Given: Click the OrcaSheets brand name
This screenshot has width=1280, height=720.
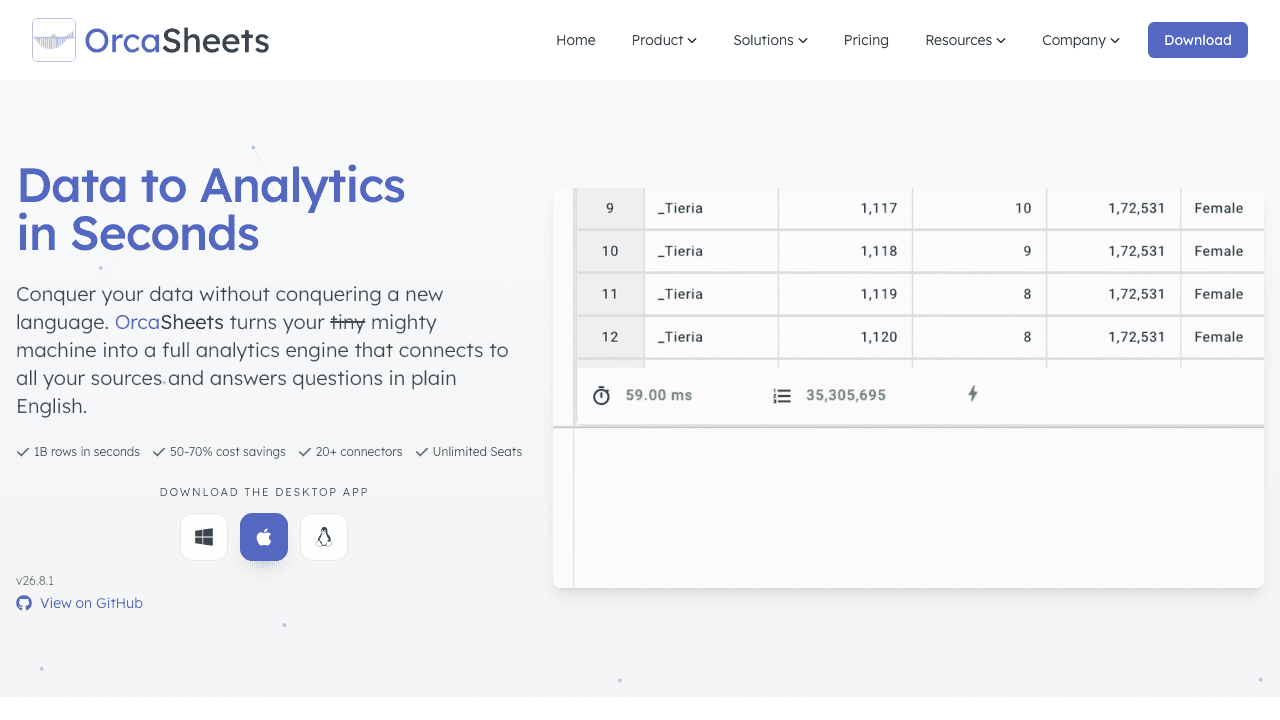Looking at the screenshot, I should 177,40.
